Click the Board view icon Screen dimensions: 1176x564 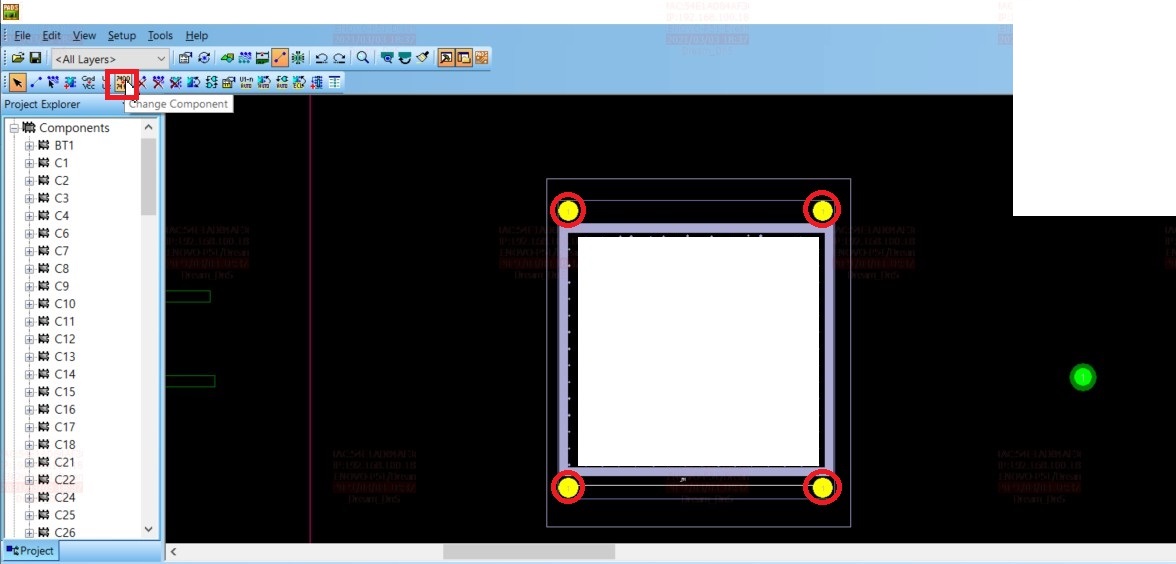coord(387,58)
